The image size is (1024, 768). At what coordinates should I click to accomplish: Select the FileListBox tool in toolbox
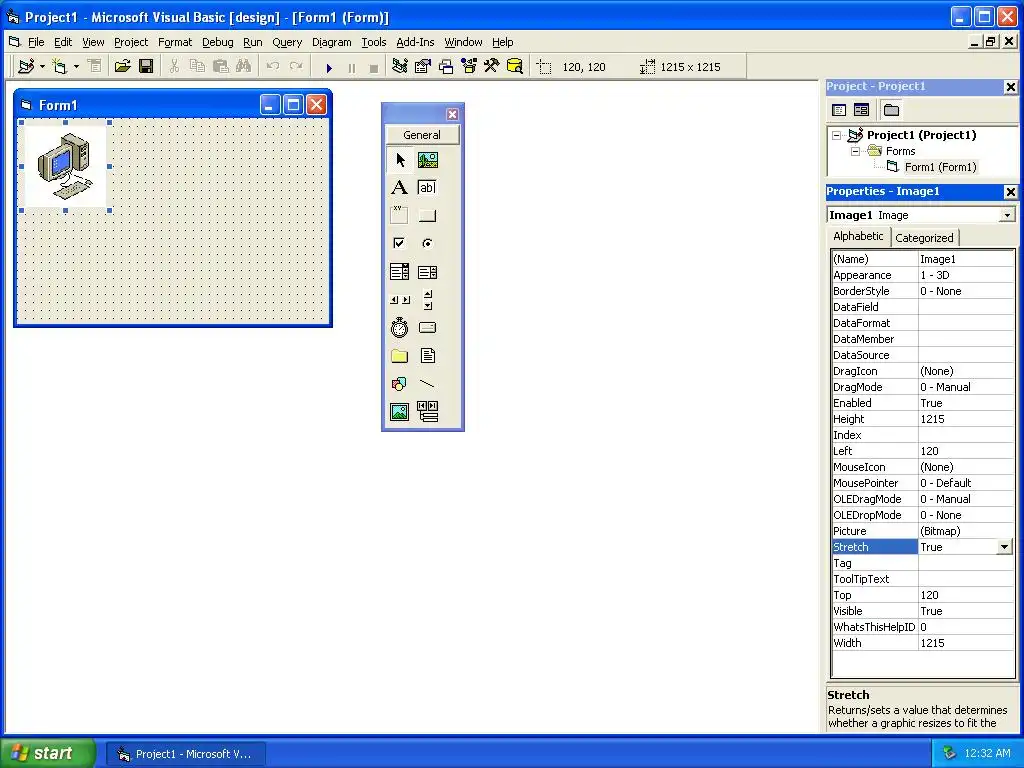pos(428,356)
